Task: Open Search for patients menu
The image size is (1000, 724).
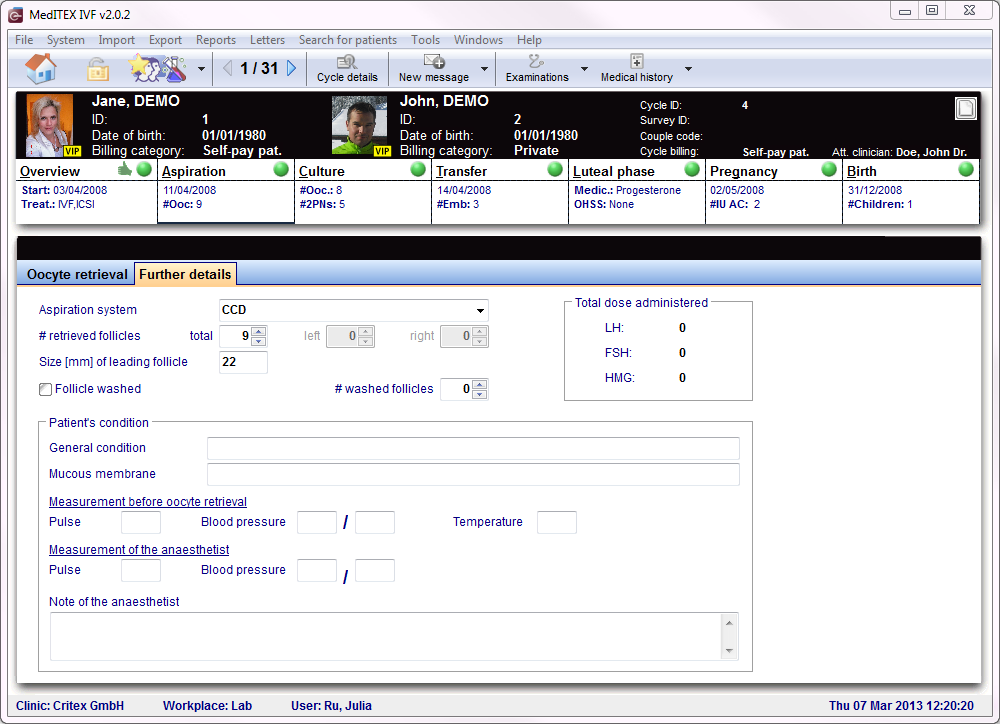Action: pyautogui.click(x=348, y=40)
